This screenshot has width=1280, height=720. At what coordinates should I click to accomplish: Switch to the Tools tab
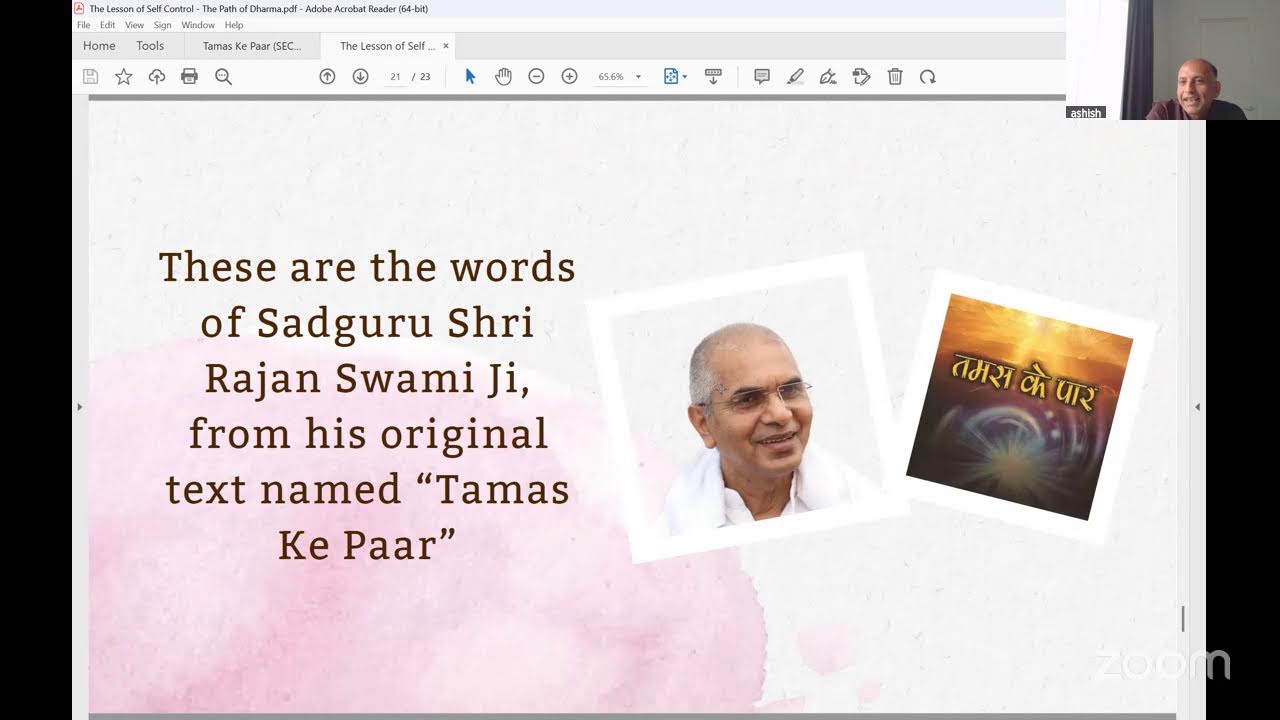coord(150,46)
